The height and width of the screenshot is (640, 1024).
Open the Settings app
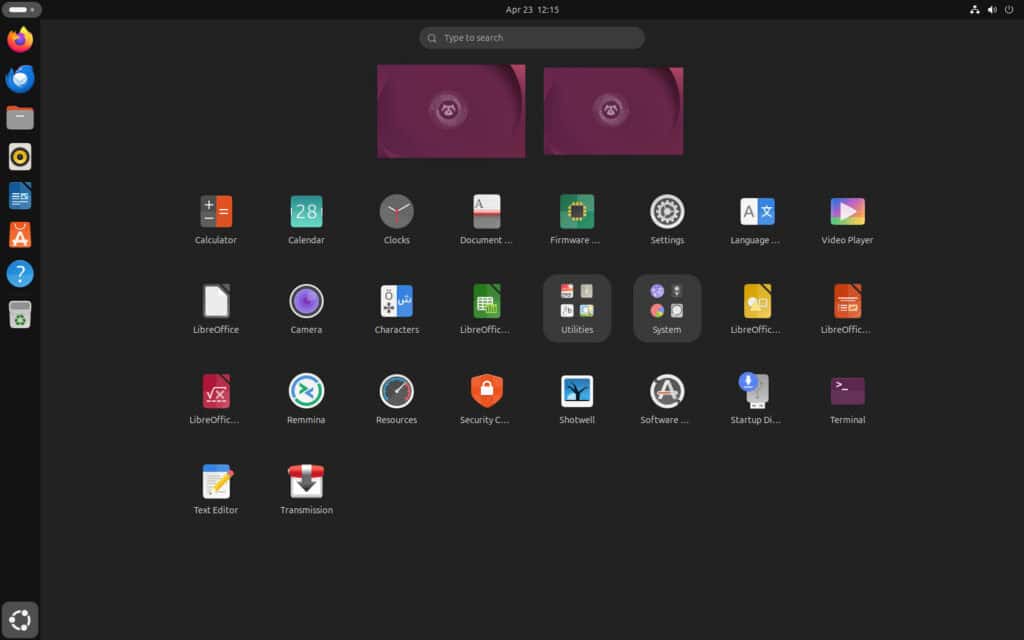[x=667, y=211]
